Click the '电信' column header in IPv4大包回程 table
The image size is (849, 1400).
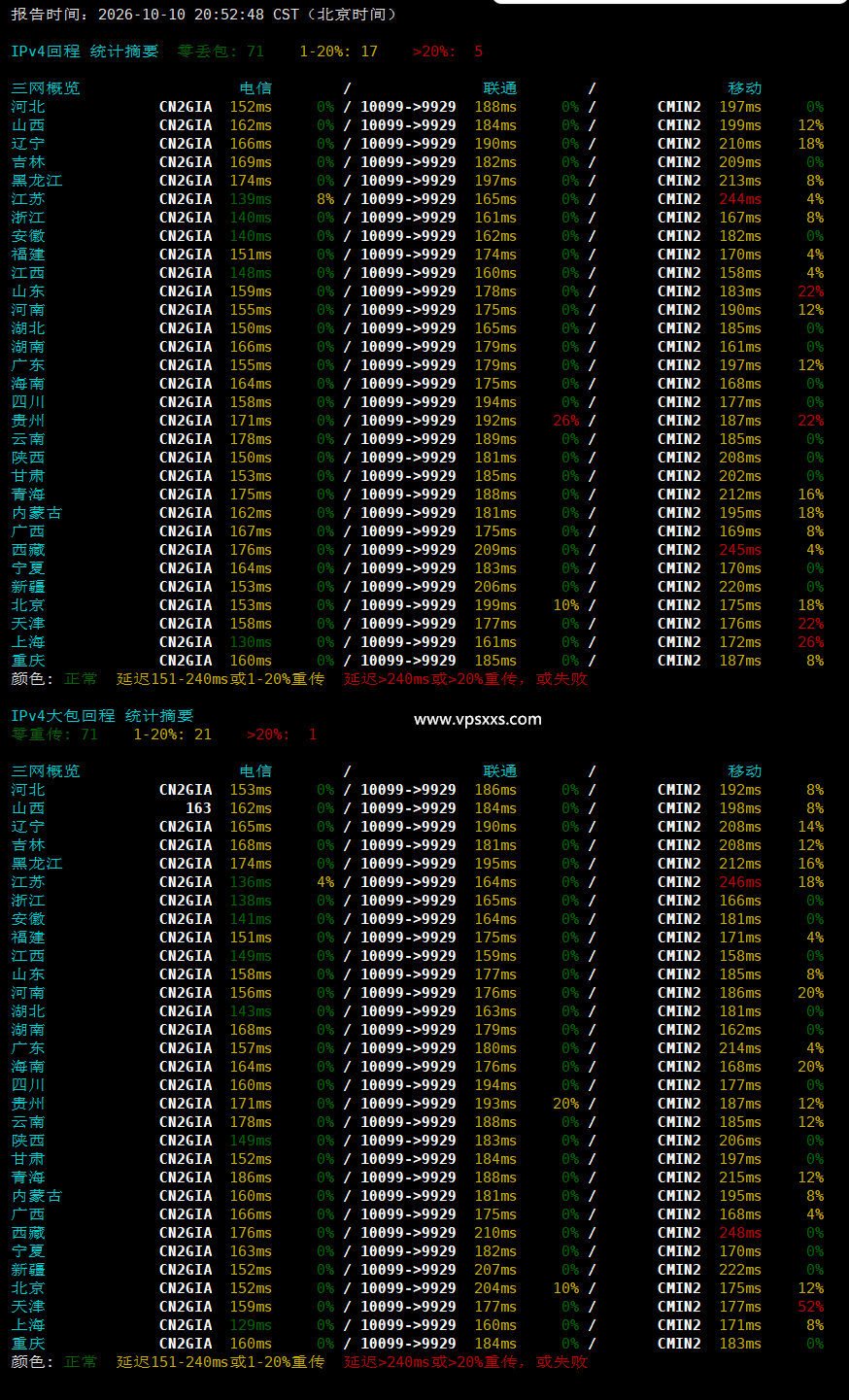pyautogui.click(x=255, y=771)
